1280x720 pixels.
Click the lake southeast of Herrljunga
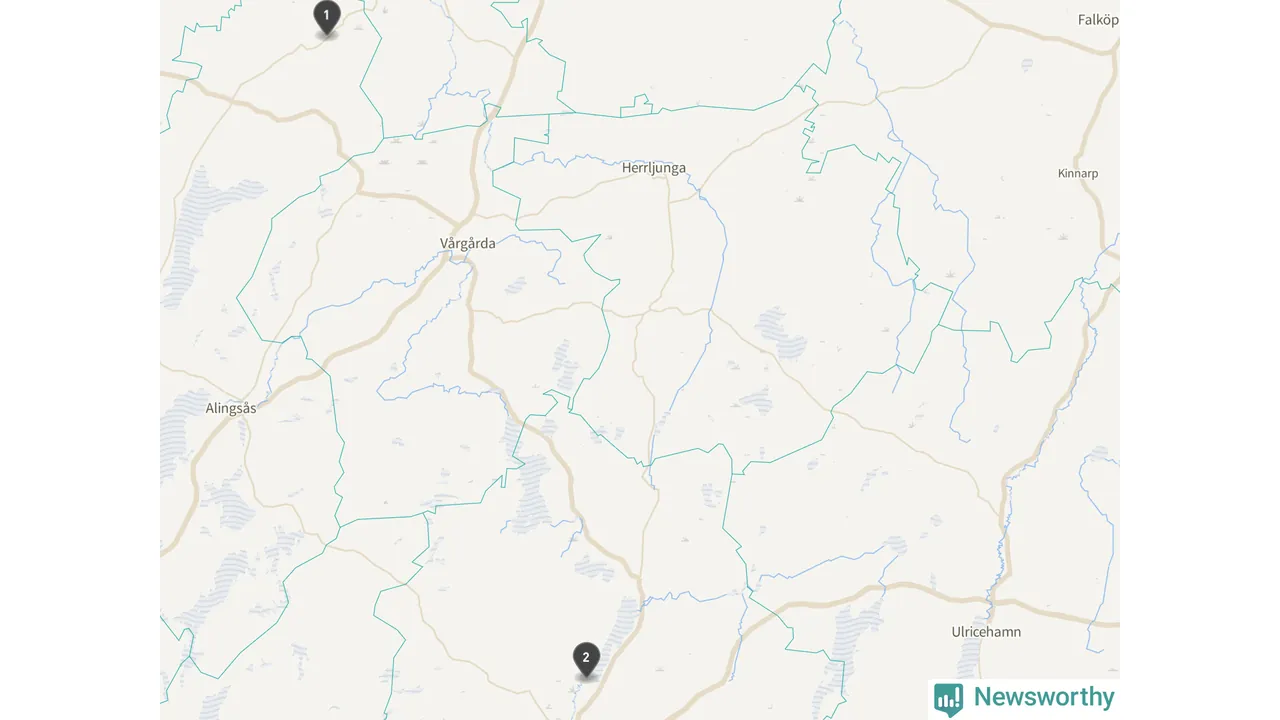pyautogui.click(x=782, y=334)
